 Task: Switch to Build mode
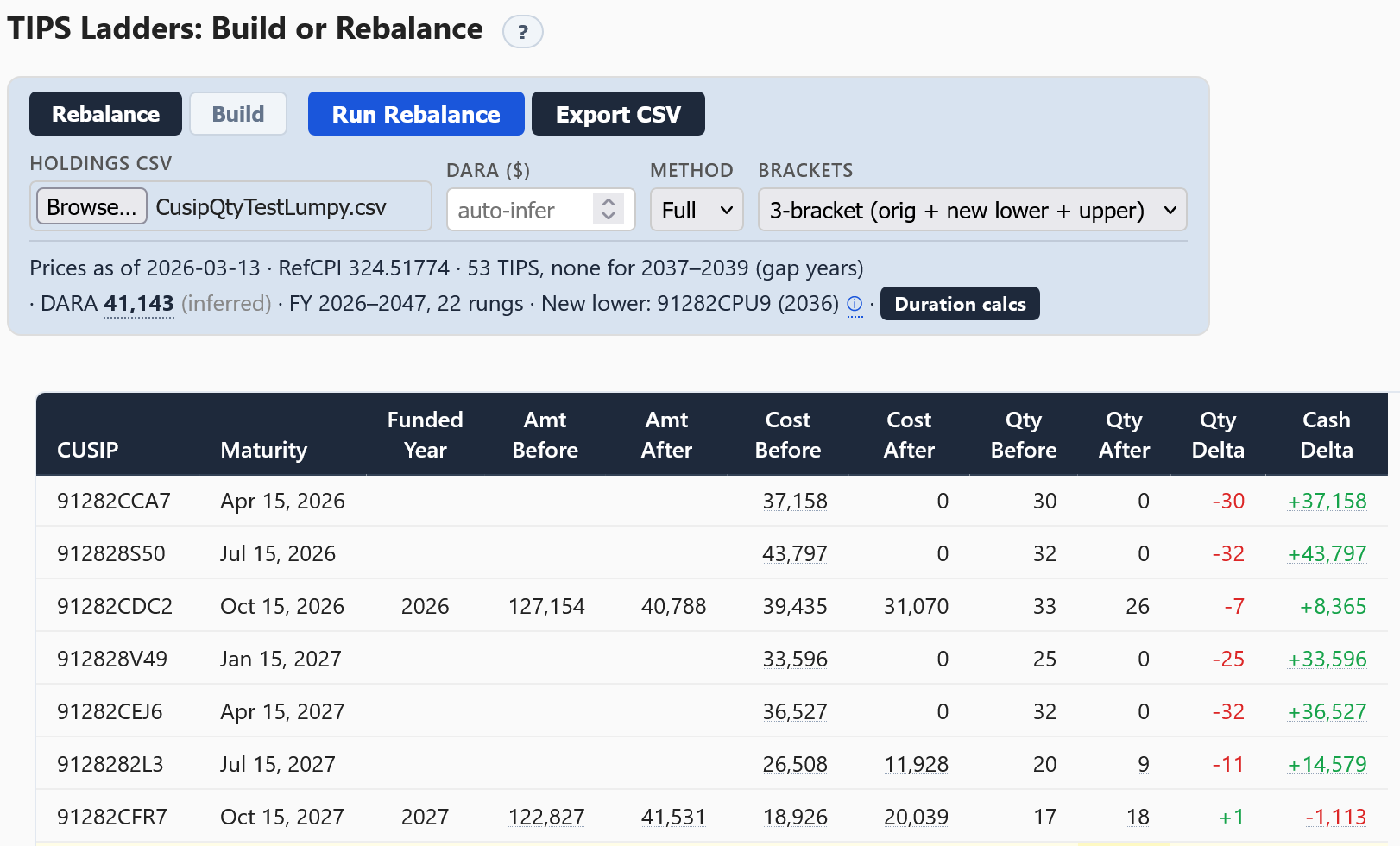tap(238, 114)
